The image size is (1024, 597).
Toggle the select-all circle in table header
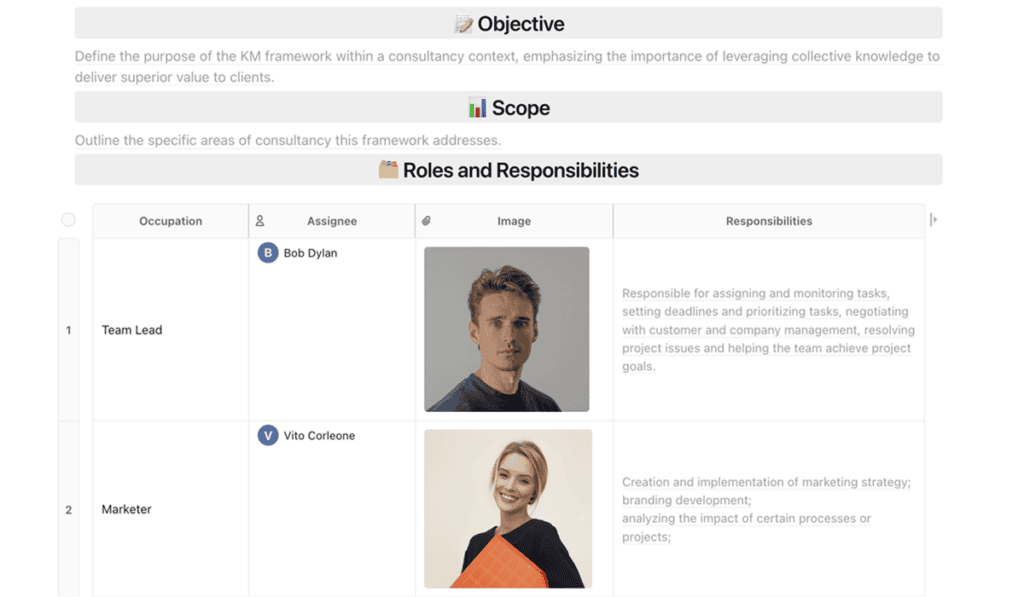coord(68,220)
